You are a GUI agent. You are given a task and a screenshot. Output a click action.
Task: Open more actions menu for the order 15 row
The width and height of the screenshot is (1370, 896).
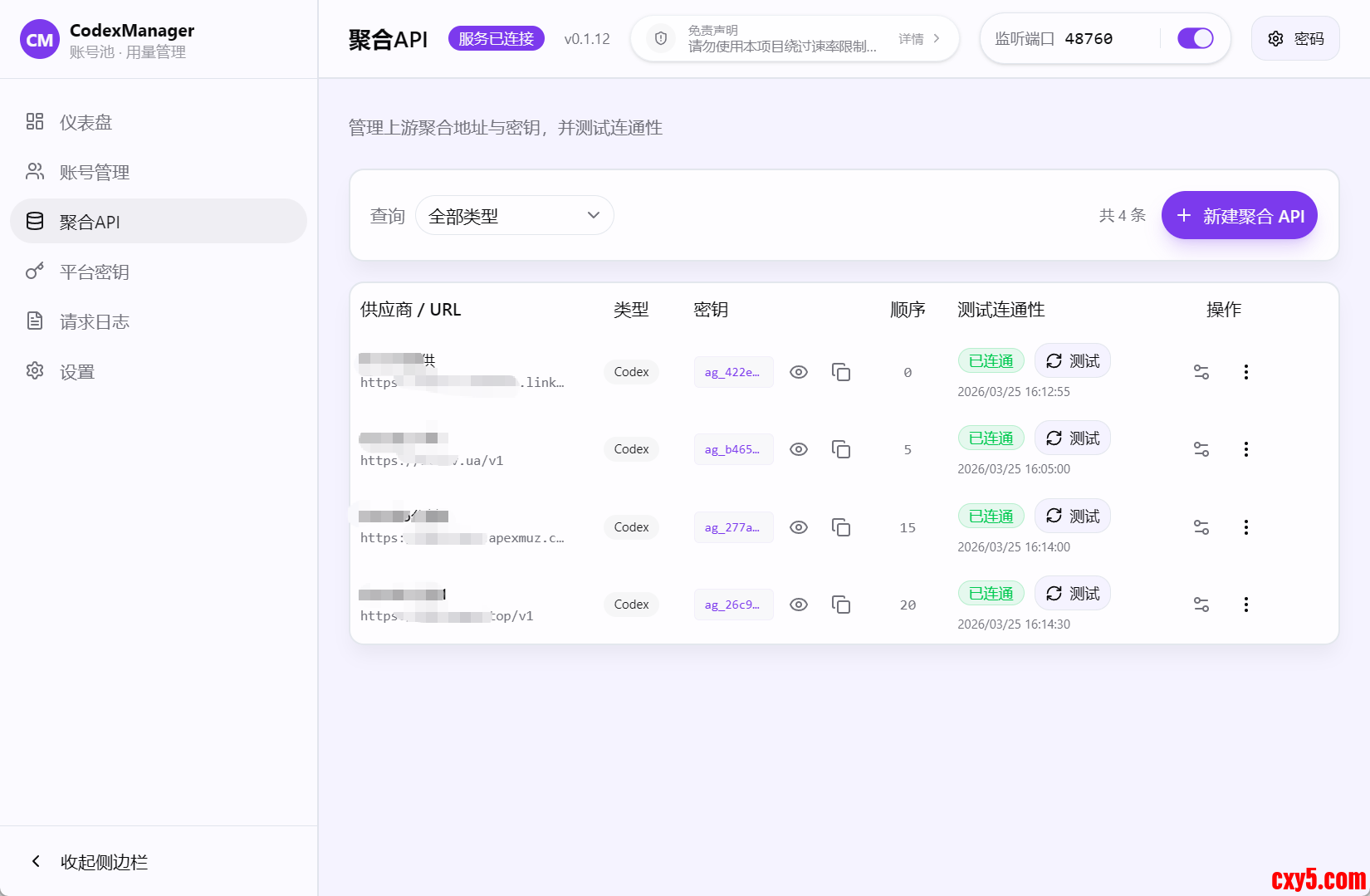pyautogui.click(x=1245, y=527)
